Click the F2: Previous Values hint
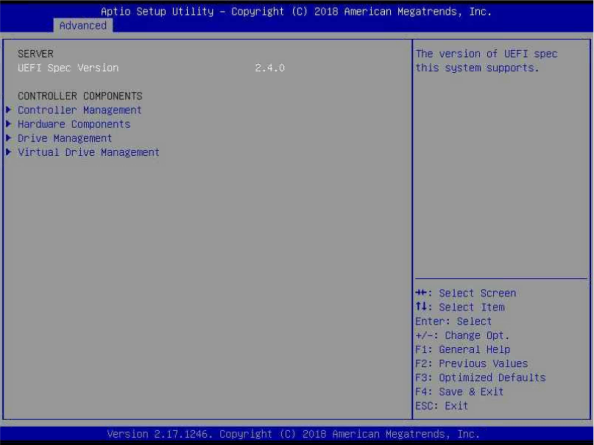This screenshot has height=445, width=594. (472, 364)
